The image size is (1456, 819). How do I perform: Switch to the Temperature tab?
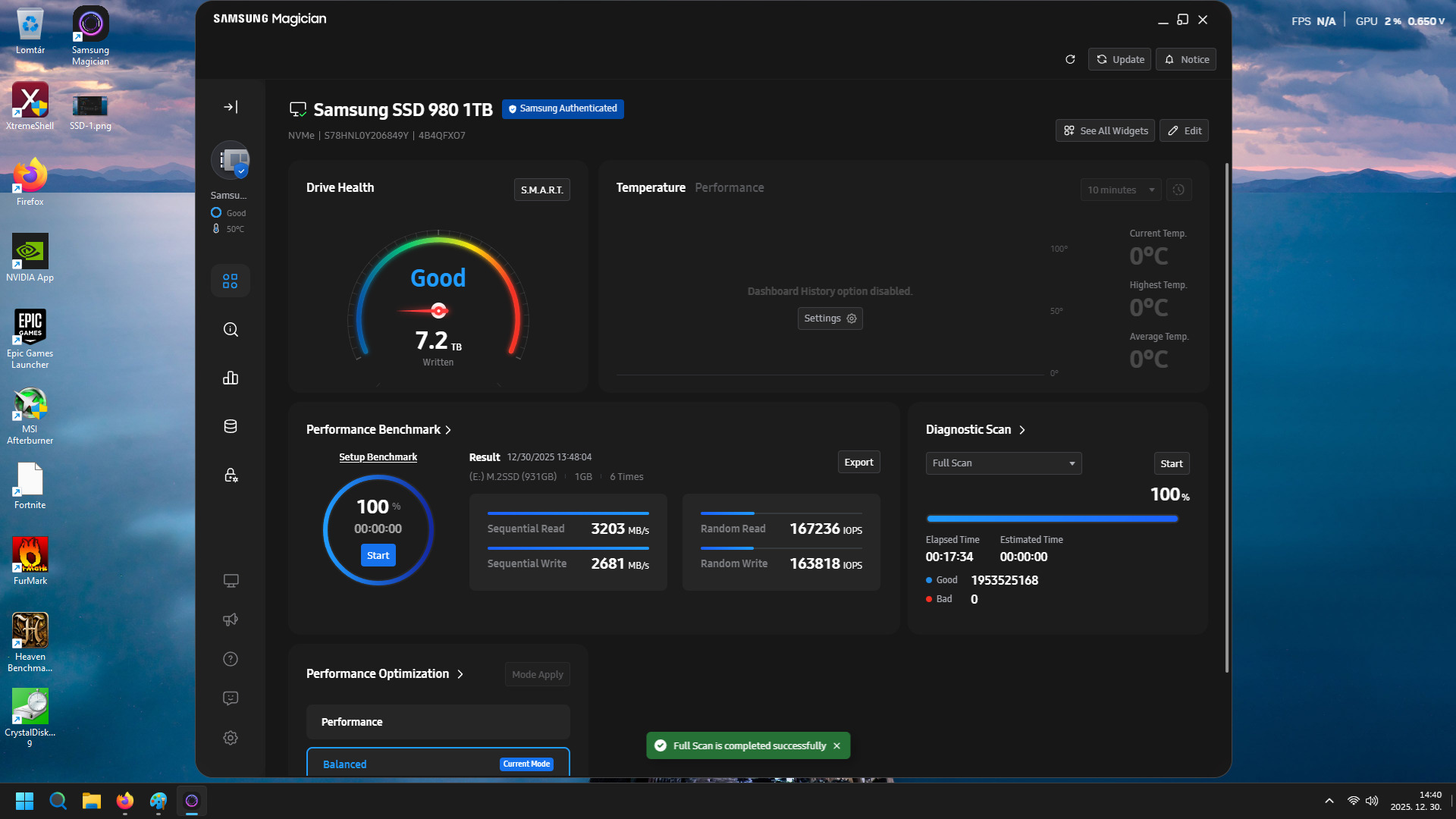click(650, 187)
